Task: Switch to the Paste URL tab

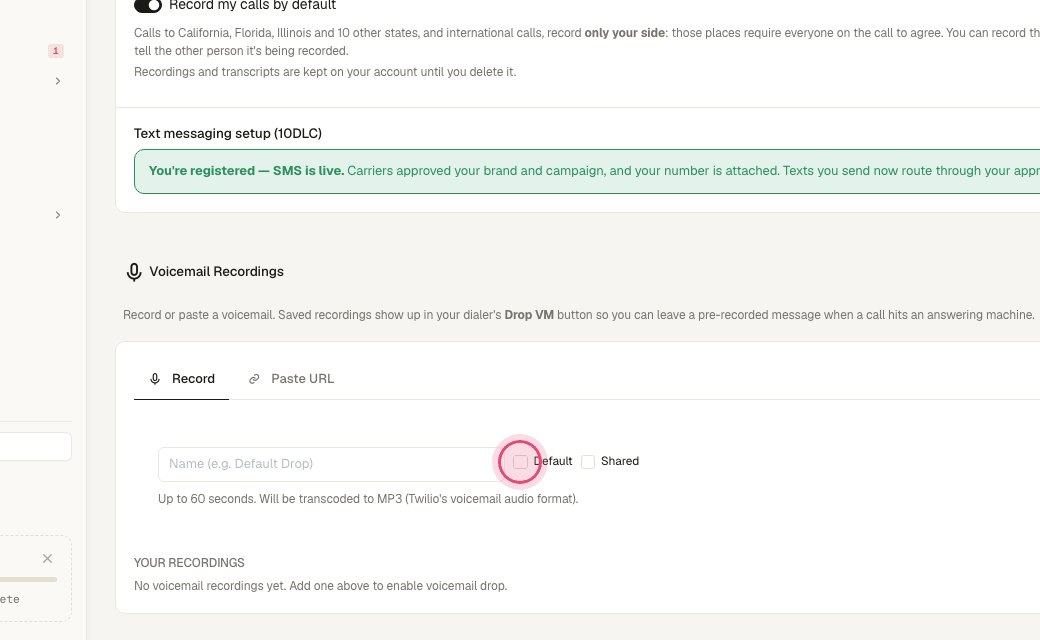Action: click(x=291, y=379)
